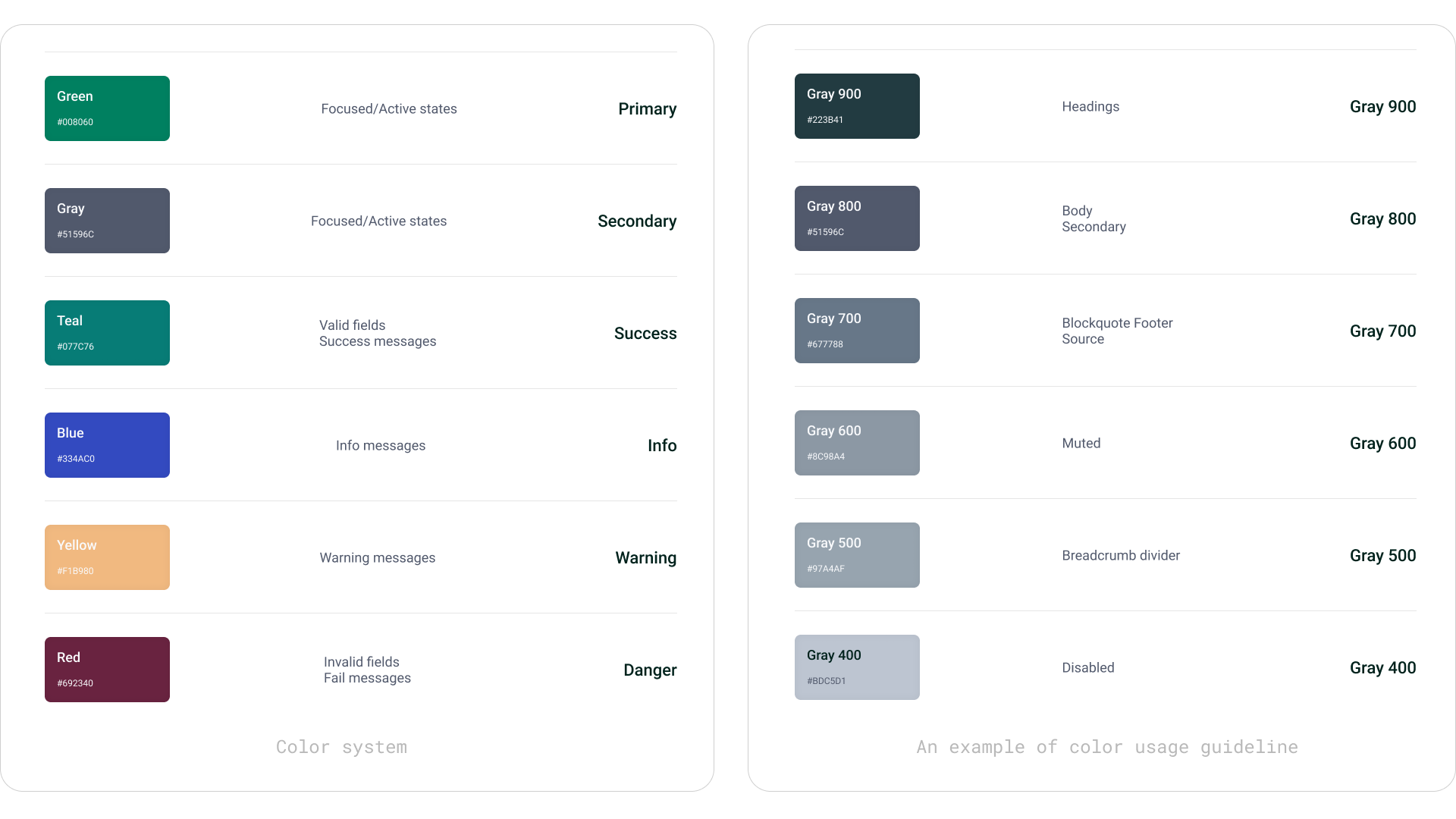Click the Gray 500 #97A4AF swatch
The height and width of the screenshot is (819, 1456).
click(x=857, y=555)
